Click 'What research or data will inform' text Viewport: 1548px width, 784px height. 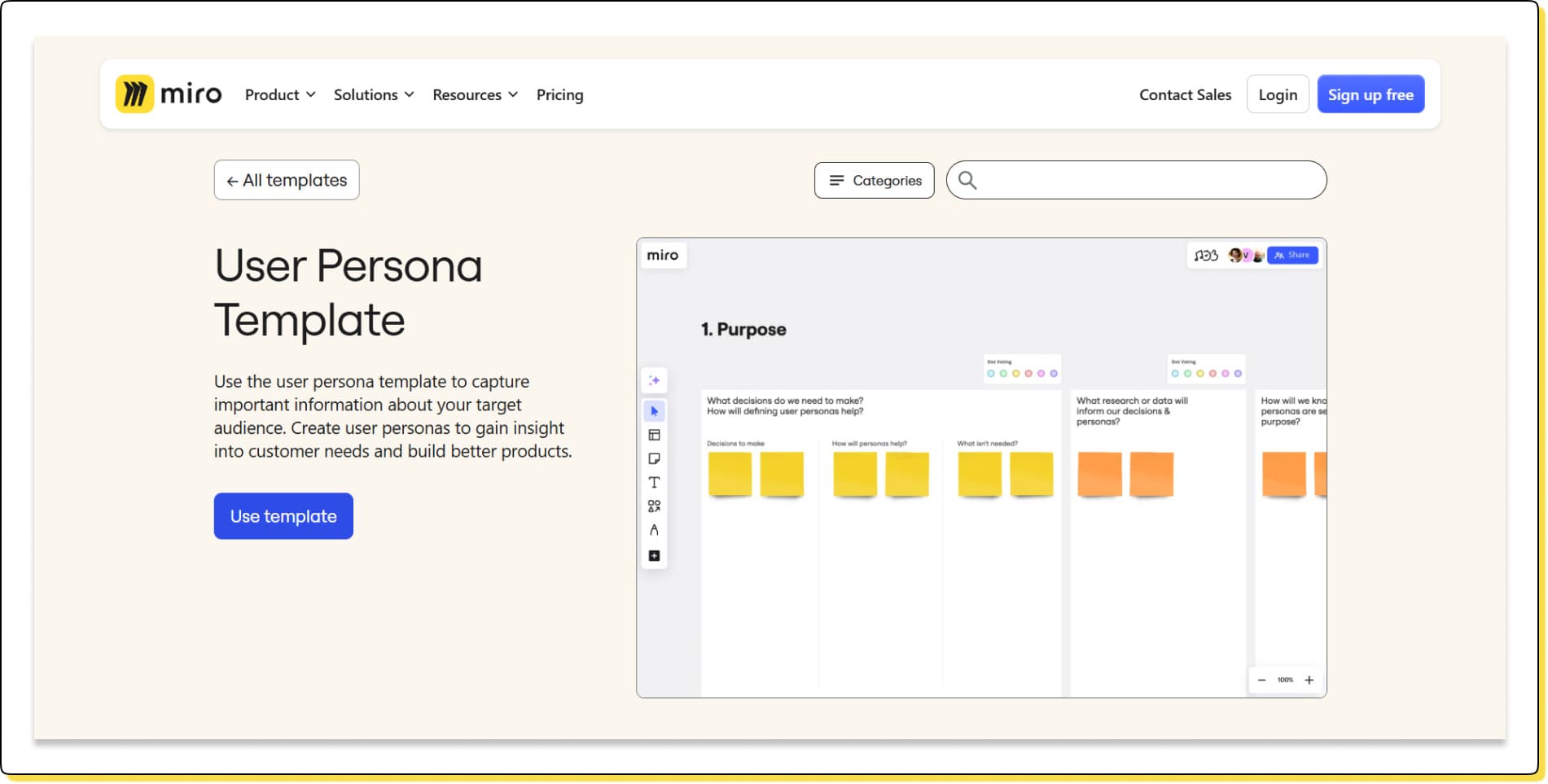(1132, 401)
